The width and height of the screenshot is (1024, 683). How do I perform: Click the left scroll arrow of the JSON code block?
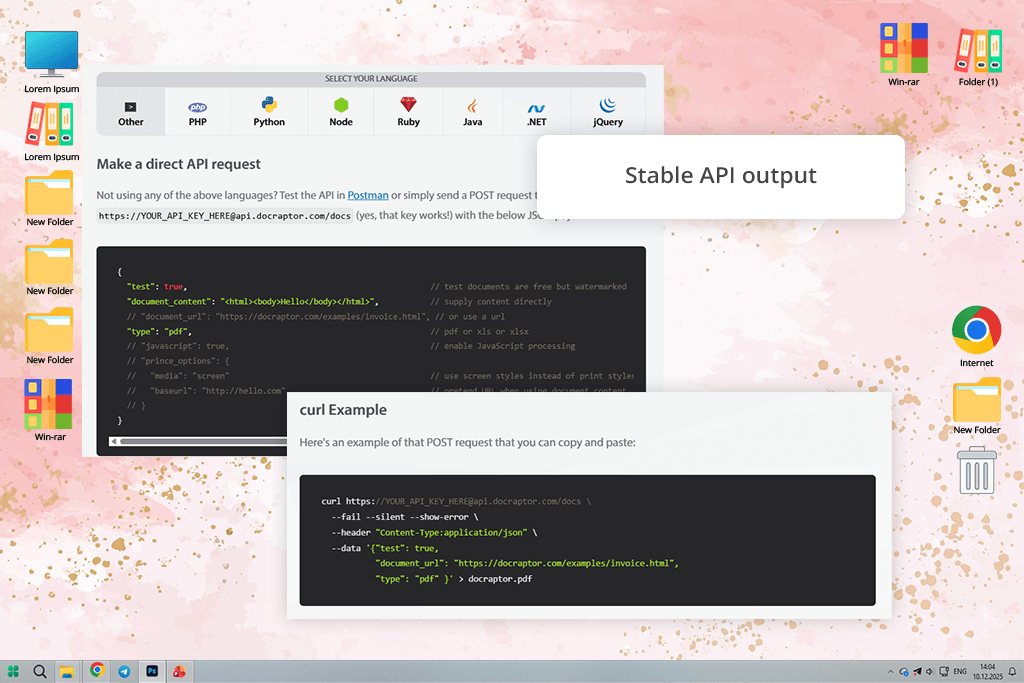tap(114, 442)
